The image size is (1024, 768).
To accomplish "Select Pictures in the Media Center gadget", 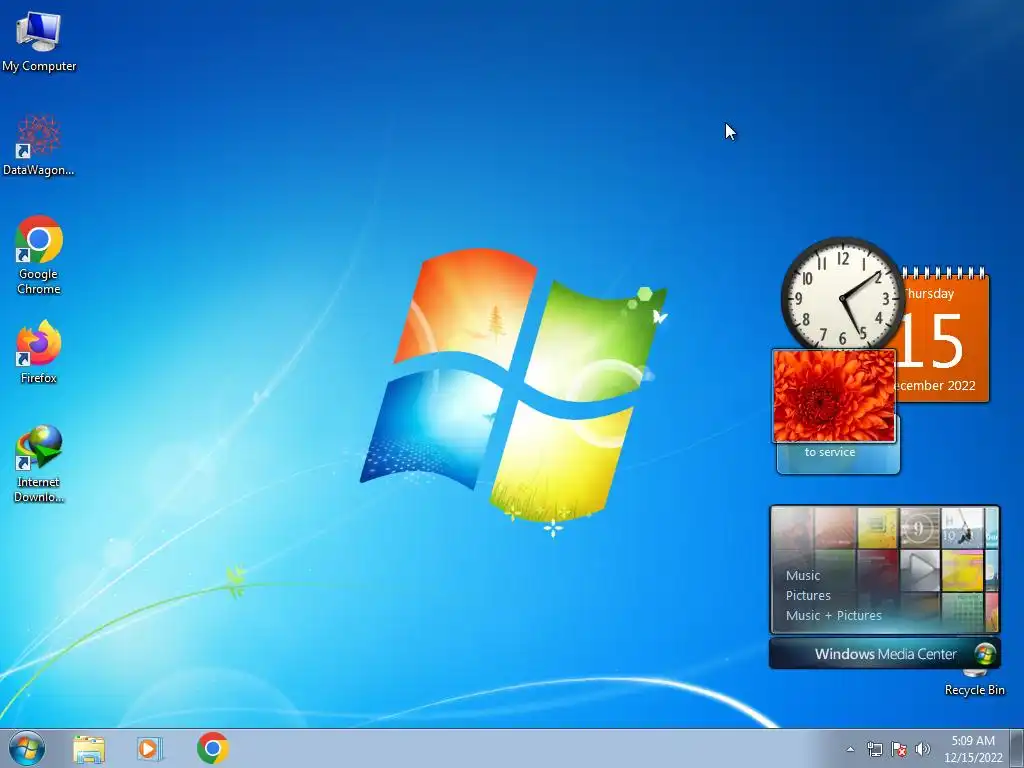I will click(x=808, y=596).
